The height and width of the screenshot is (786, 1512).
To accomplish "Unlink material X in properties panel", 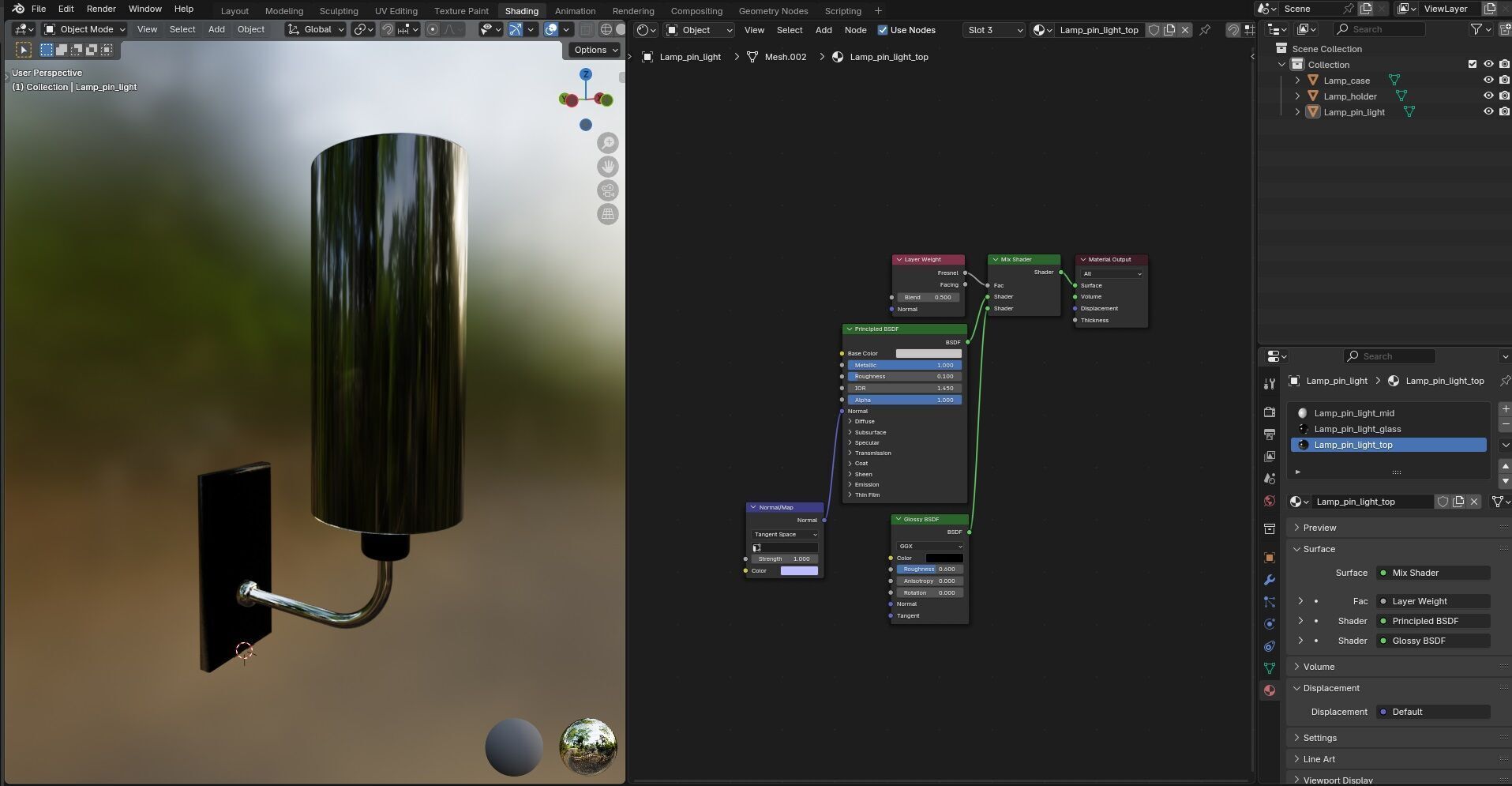I will 1473,502.
